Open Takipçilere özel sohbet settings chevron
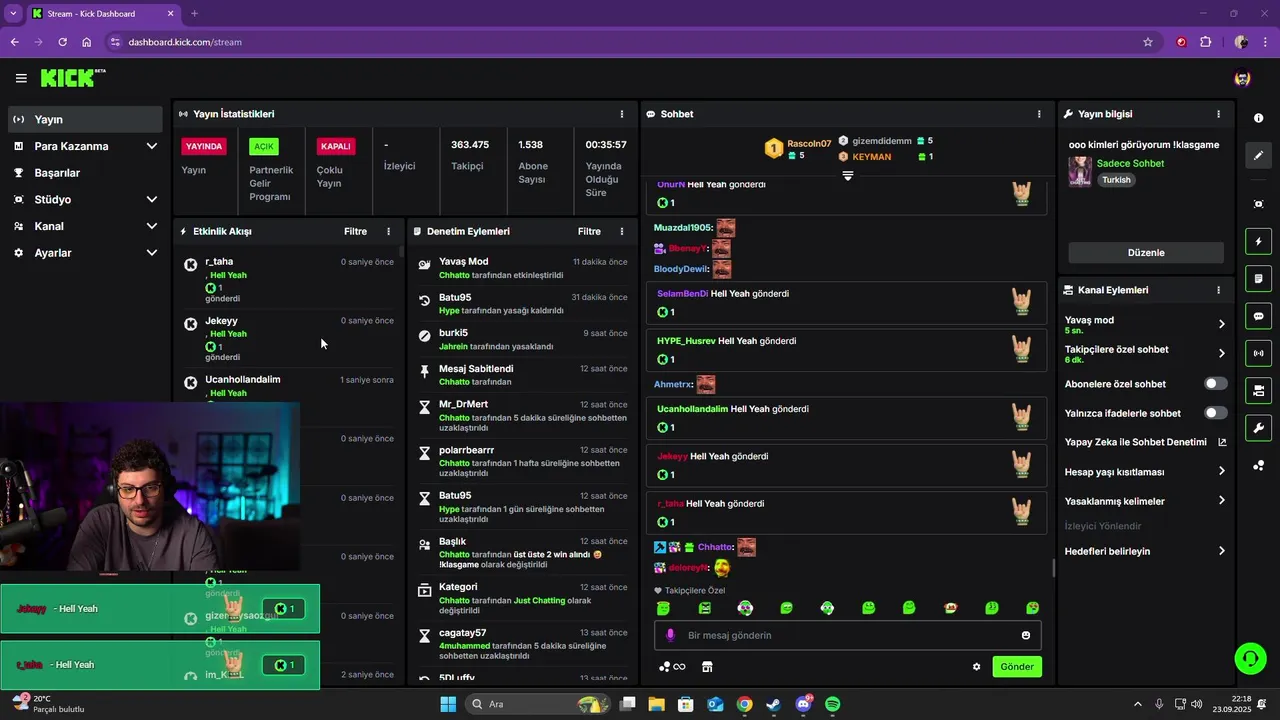The image size is (1280, 720). pos(1221,353)
